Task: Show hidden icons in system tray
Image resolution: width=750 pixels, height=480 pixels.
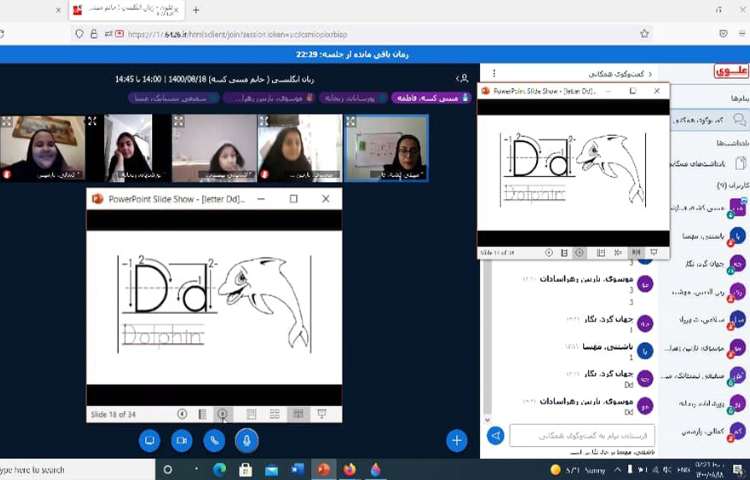Action: (x=618, y=470)
